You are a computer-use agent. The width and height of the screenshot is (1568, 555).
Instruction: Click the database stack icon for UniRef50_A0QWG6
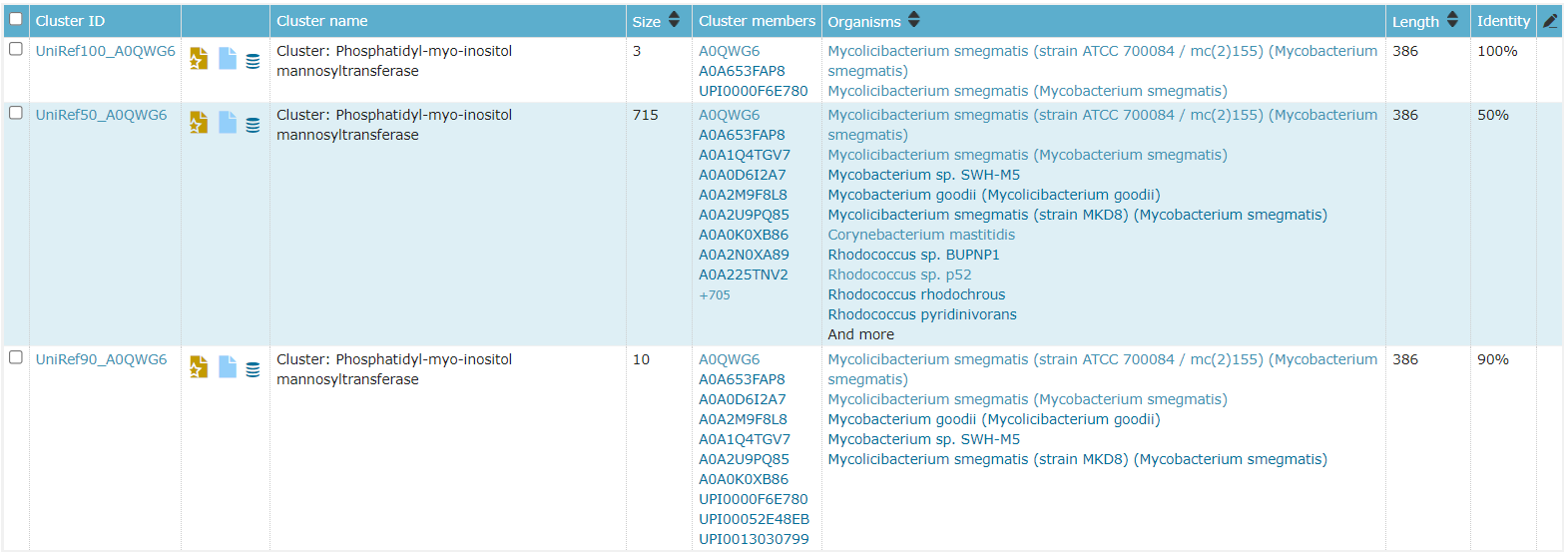coord(254,125)
